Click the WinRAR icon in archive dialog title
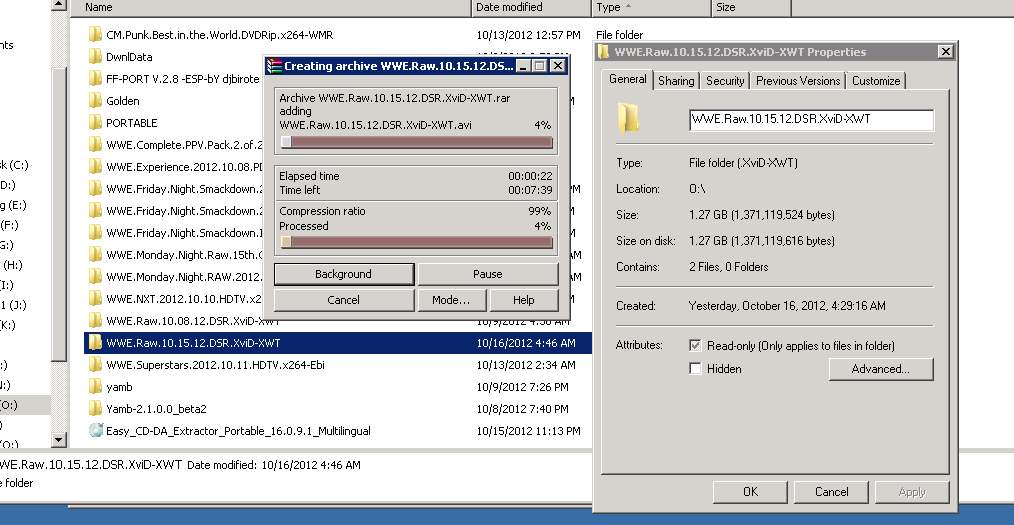 (x=274, y=65)
